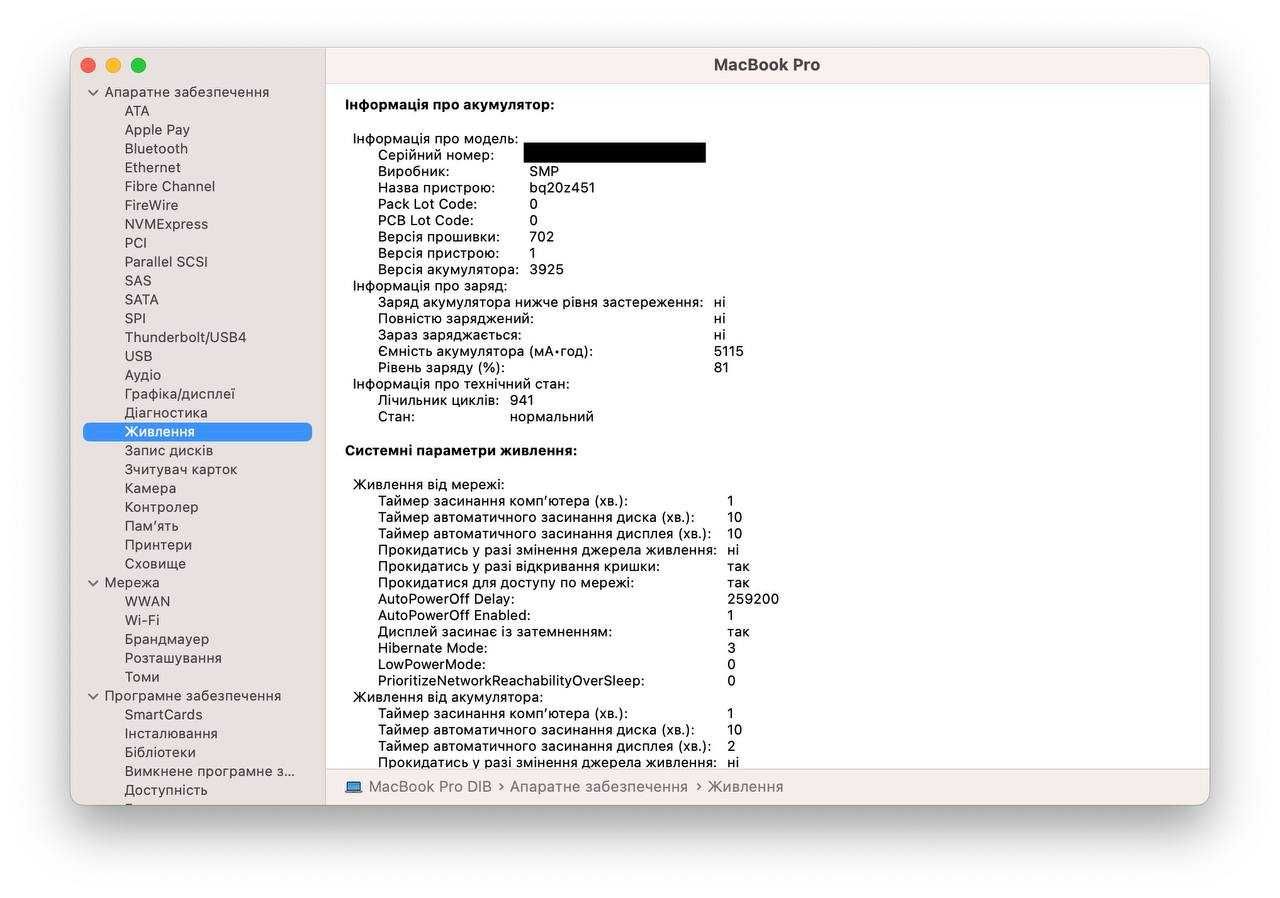Click the charge level value 81
Image resolution: width=1280 pixels, height=898 pixels.
[721, 368]
